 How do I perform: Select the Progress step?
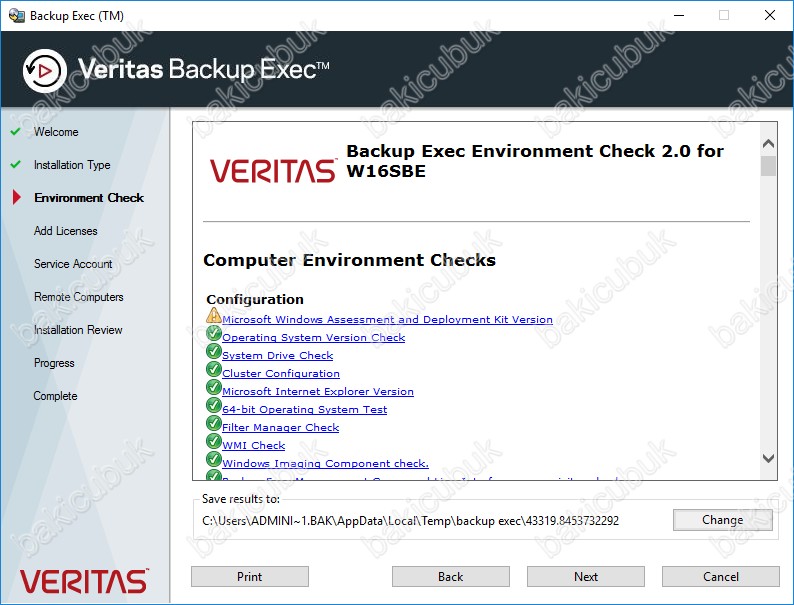[x=54, y=363]
